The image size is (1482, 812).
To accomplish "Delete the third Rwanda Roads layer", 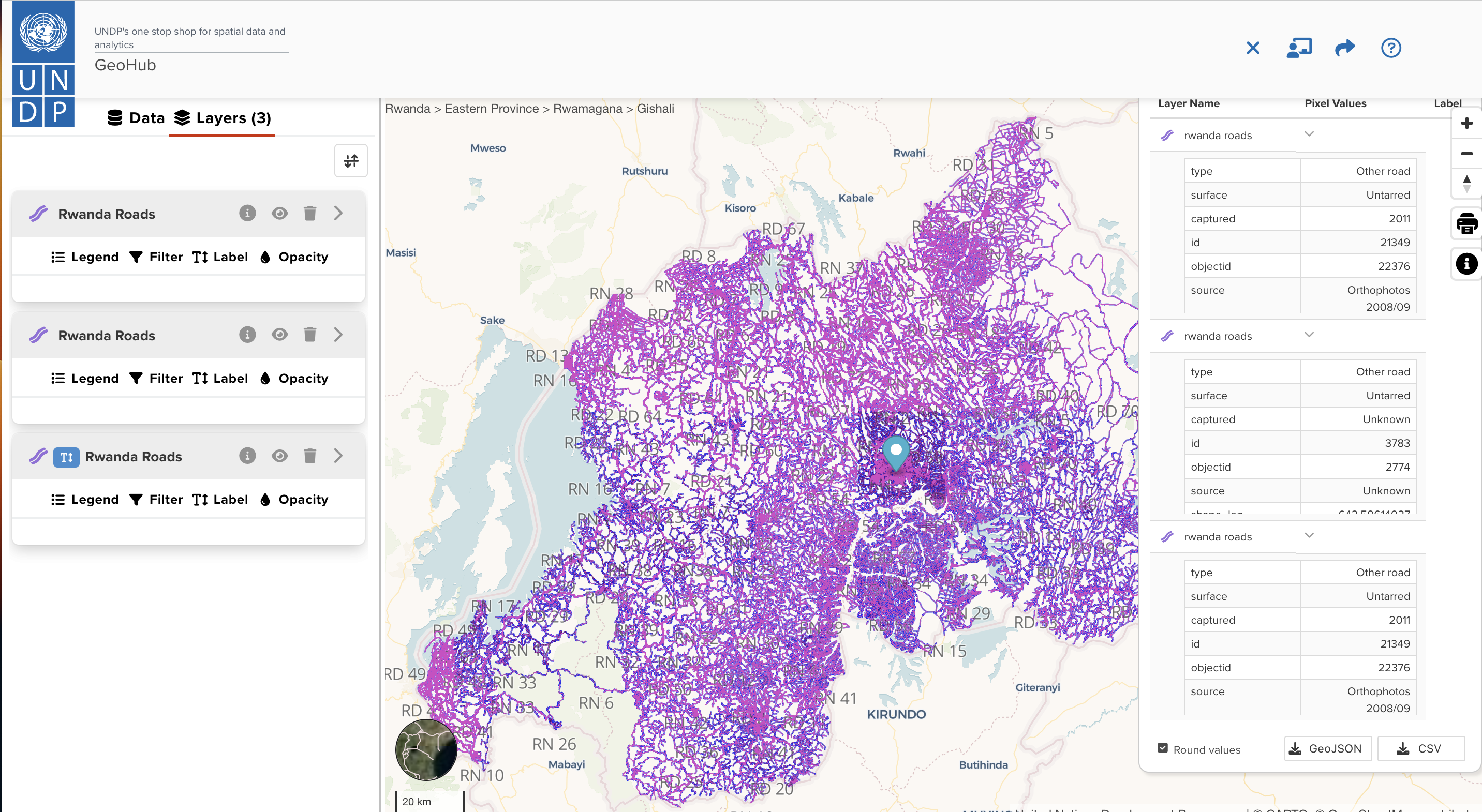I will coord(309,456).
